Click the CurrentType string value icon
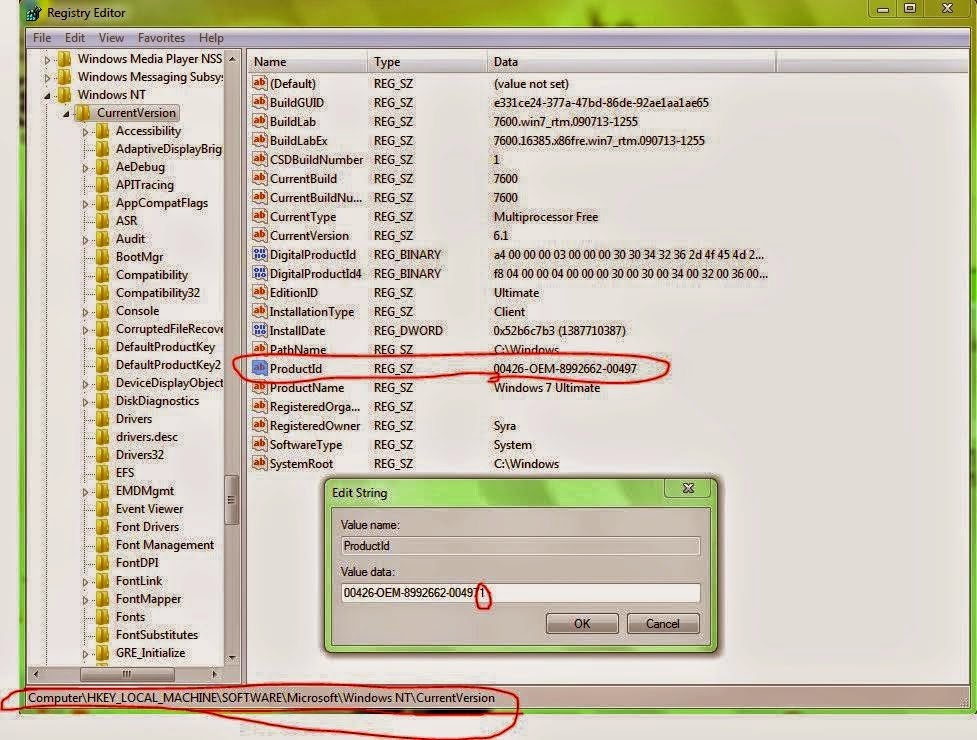Screen dimensions: 977x740 click(259, 216)
